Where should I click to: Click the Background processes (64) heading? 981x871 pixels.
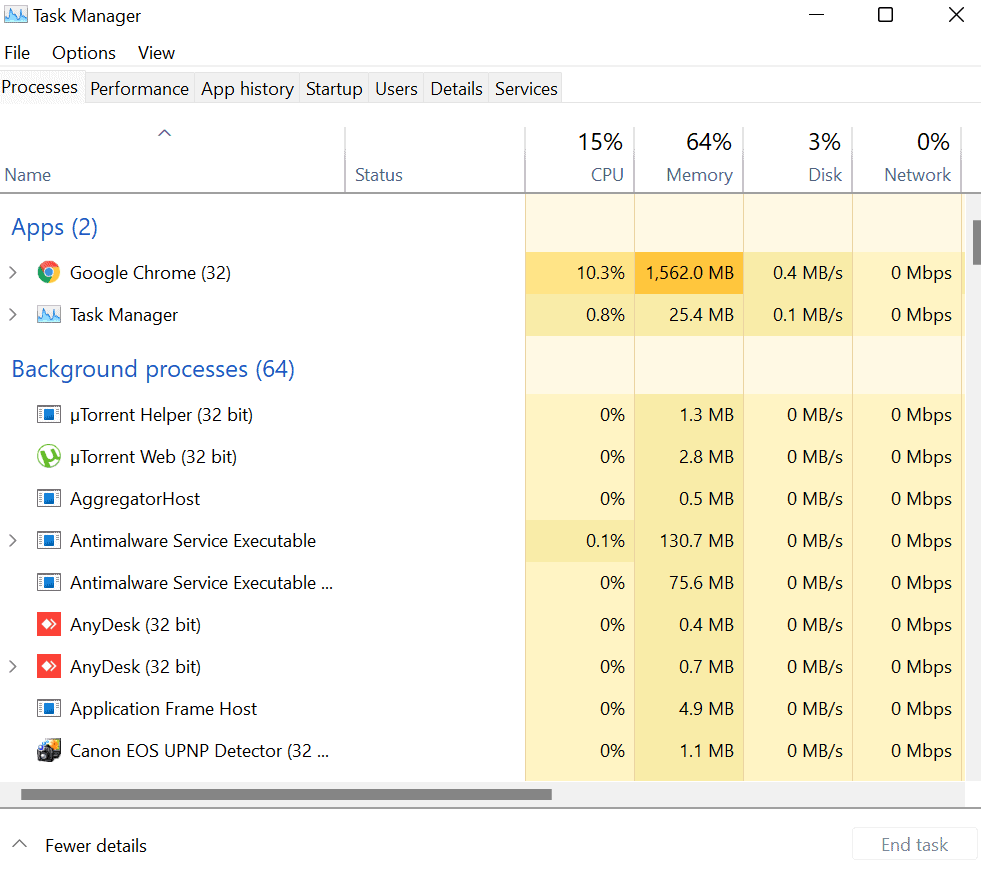153,369
